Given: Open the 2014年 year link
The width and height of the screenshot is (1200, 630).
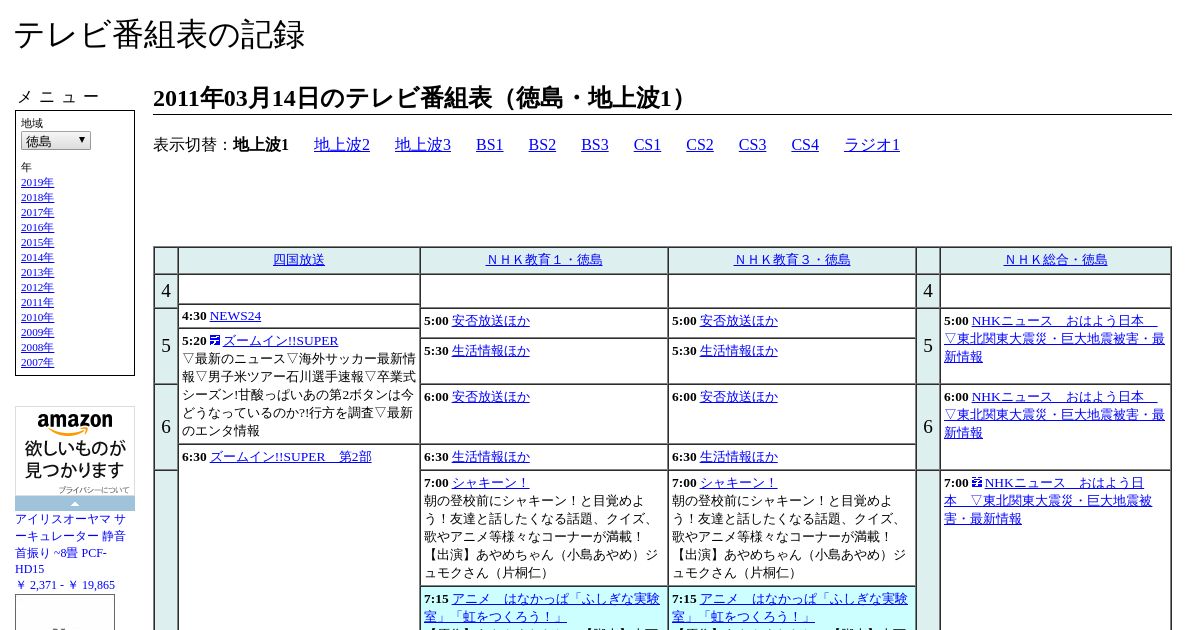Looking at the screenshot, I should click(37, 258).
